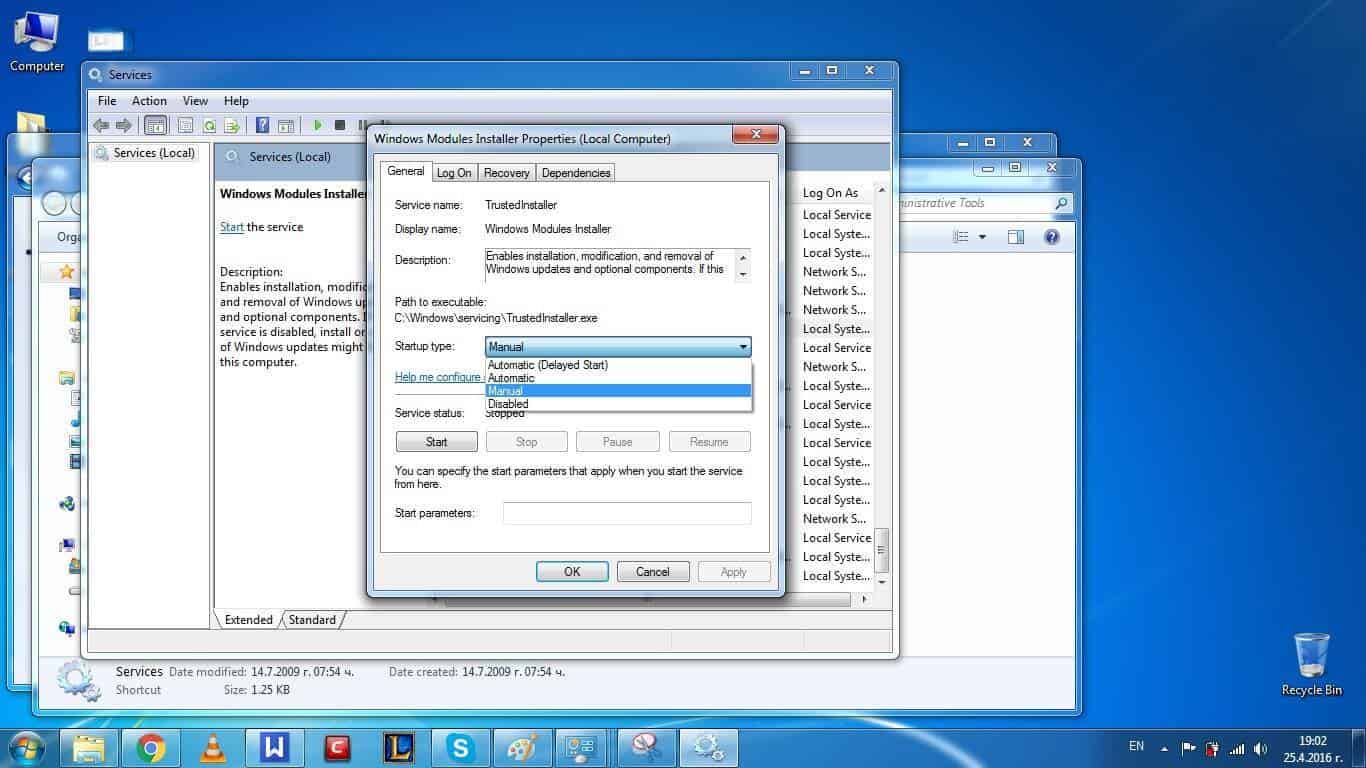Open the Action menu in Services
The width and height of the screenshot is (1366, 768).
click(149, 101)
